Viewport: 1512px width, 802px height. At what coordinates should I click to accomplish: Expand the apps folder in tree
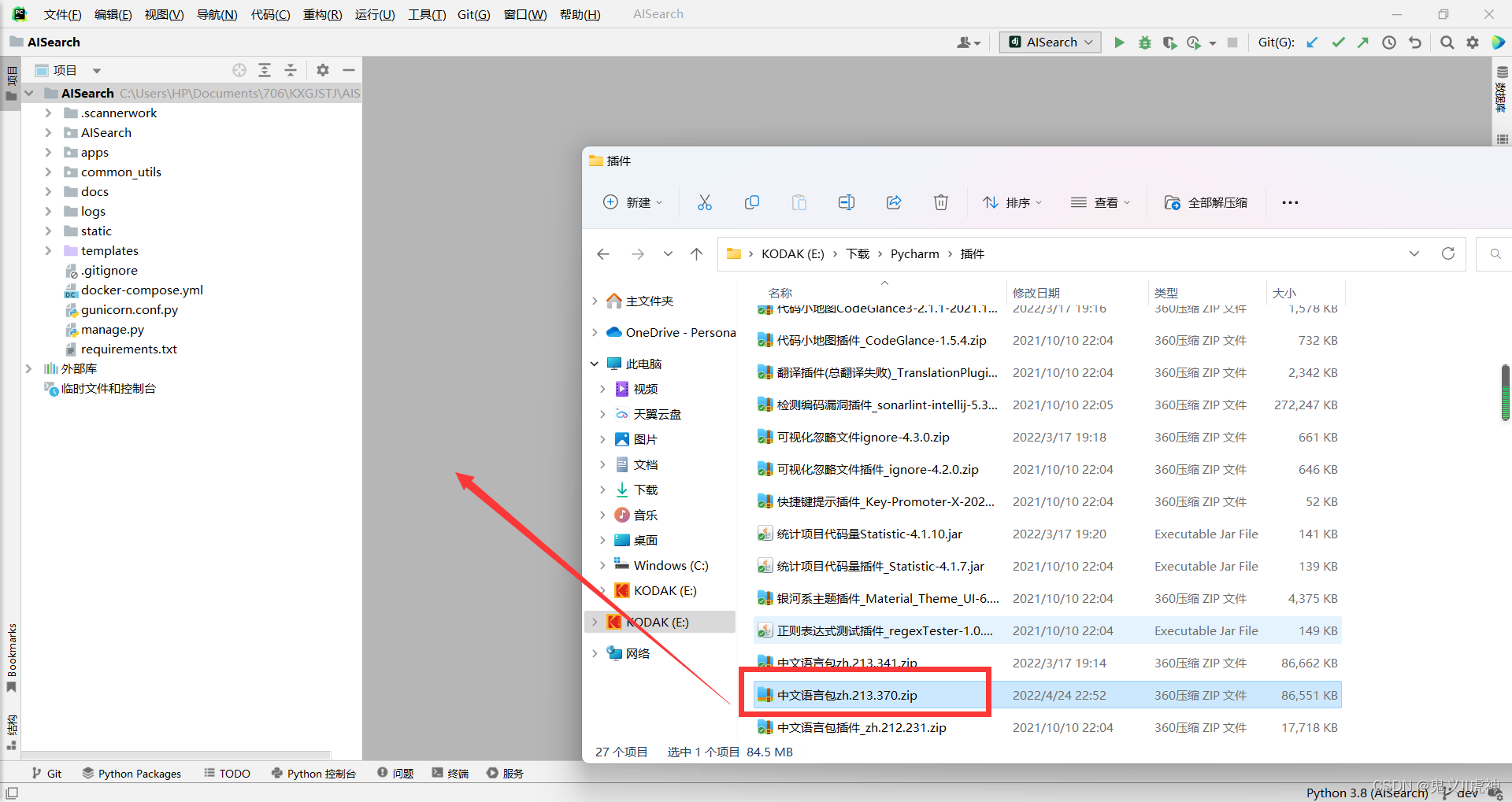point(48,152)
